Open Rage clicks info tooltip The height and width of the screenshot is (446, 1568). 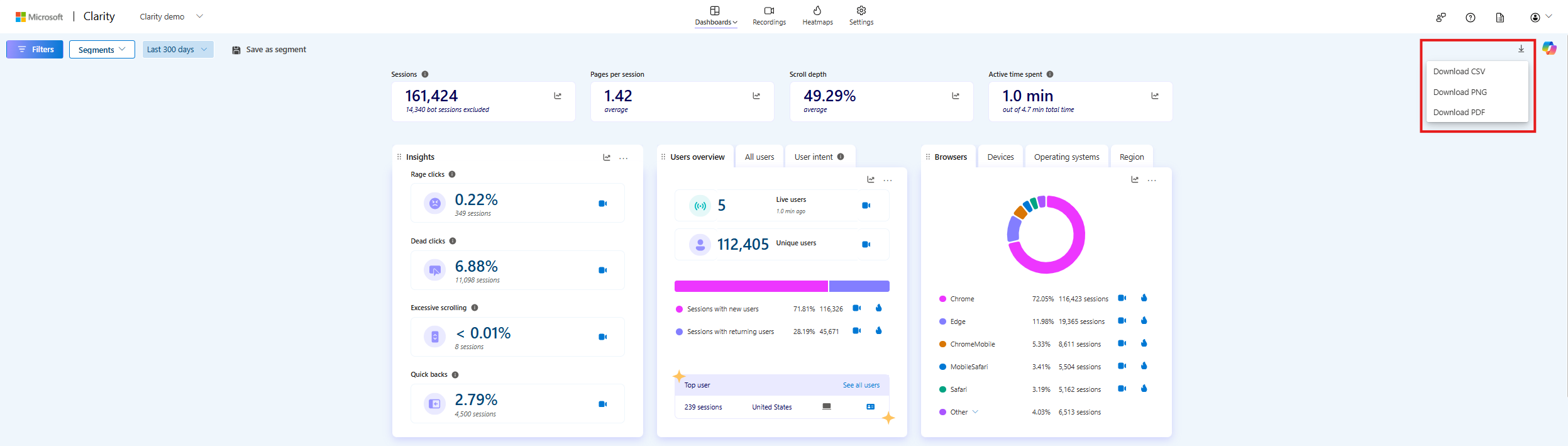(452, 174)
